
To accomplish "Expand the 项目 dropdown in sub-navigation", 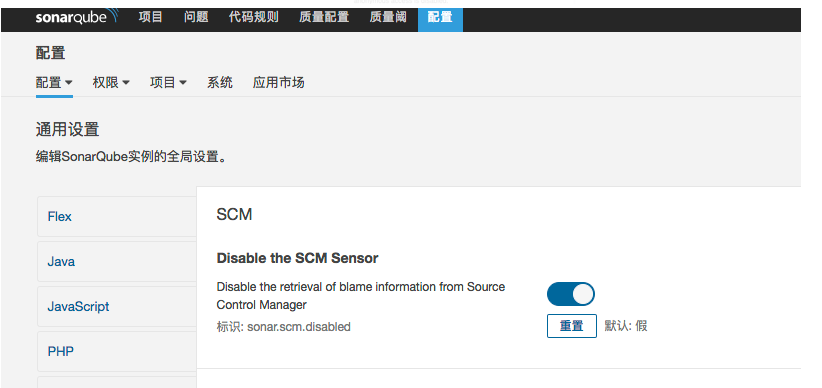I will tap(168, 83).
